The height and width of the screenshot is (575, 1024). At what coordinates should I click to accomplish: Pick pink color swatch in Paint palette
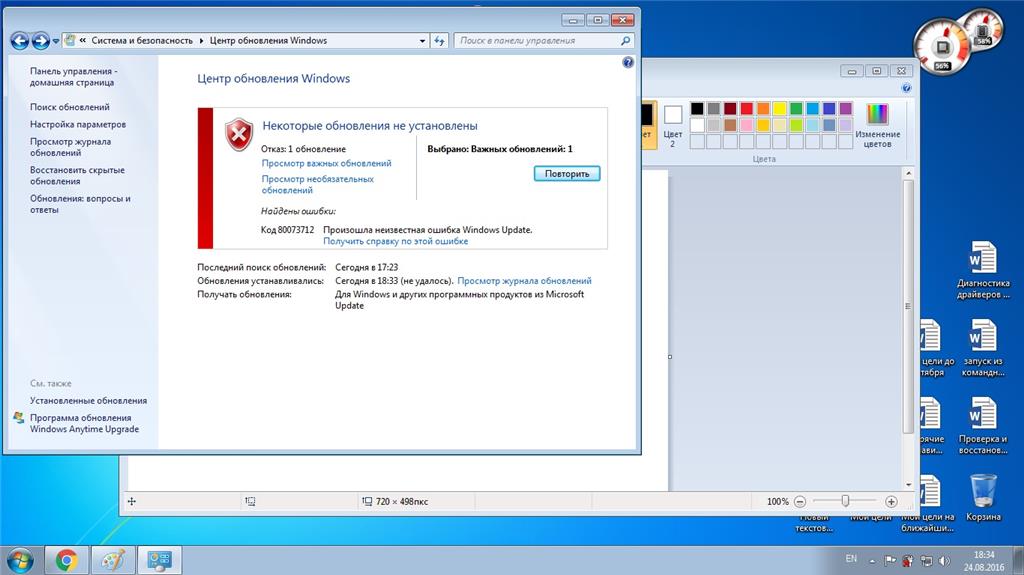pos(746,125)
